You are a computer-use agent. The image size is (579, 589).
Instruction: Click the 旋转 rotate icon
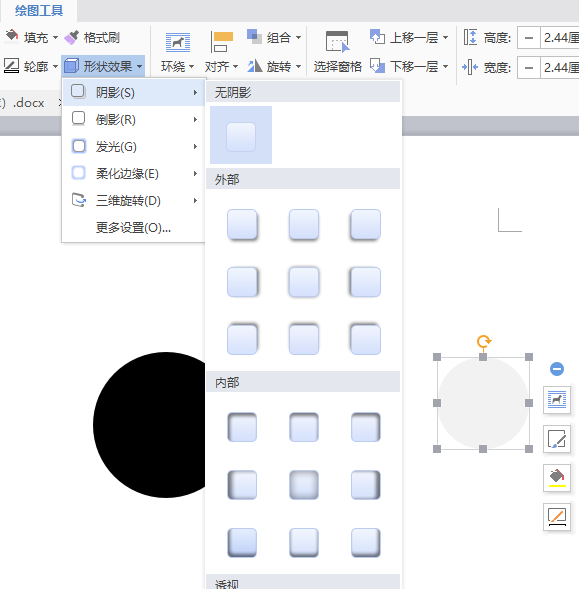[255, 66]
